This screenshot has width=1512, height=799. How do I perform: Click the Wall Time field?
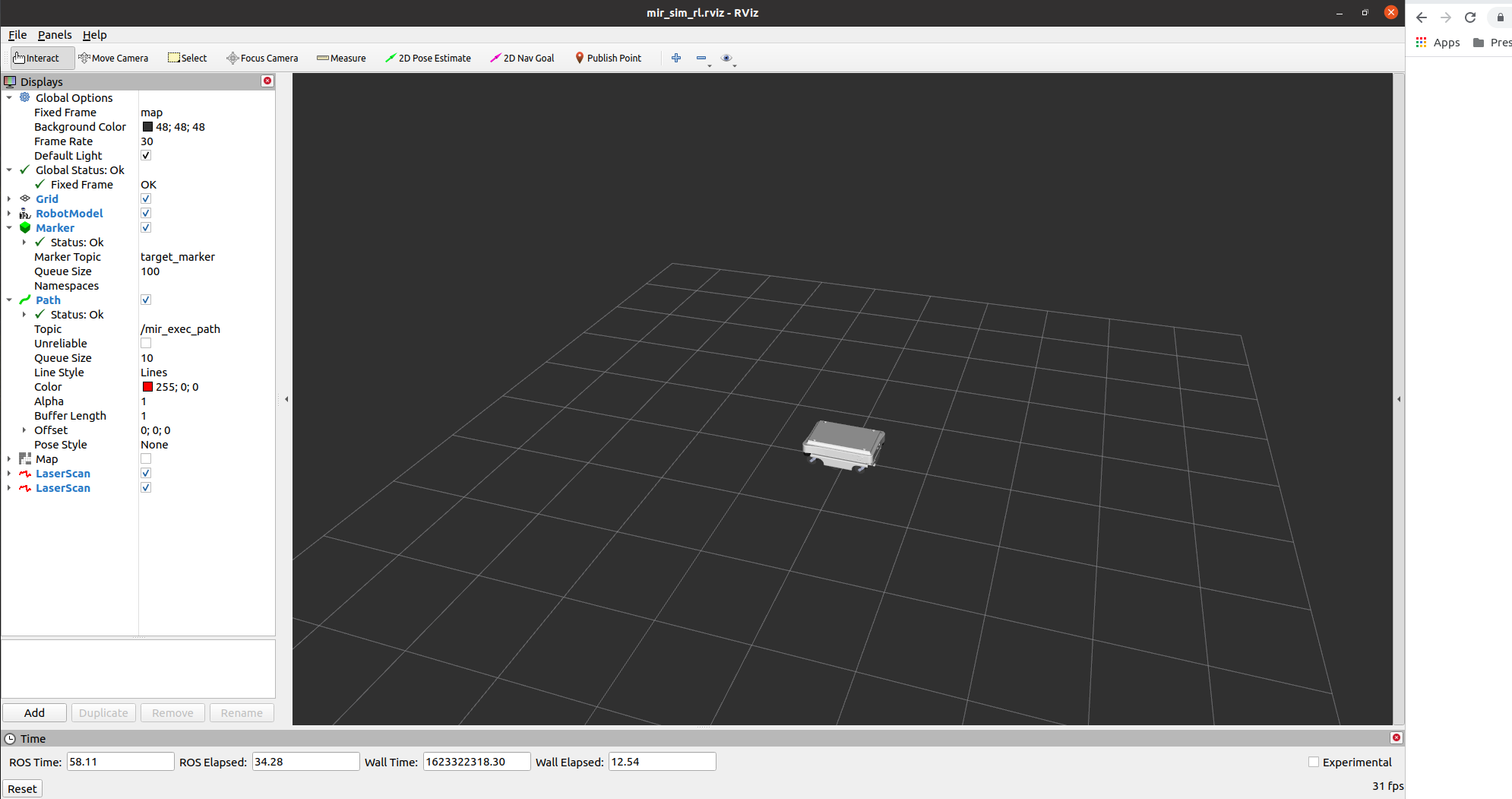(476, 762)
